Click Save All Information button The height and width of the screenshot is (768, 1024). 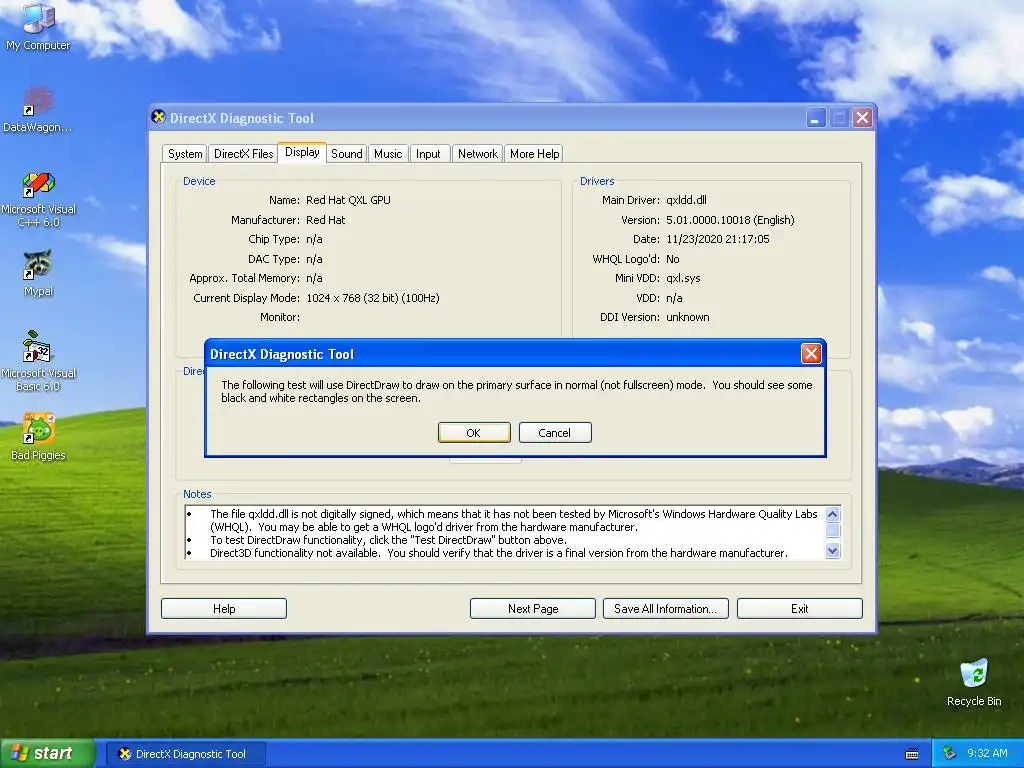[665, 609]
